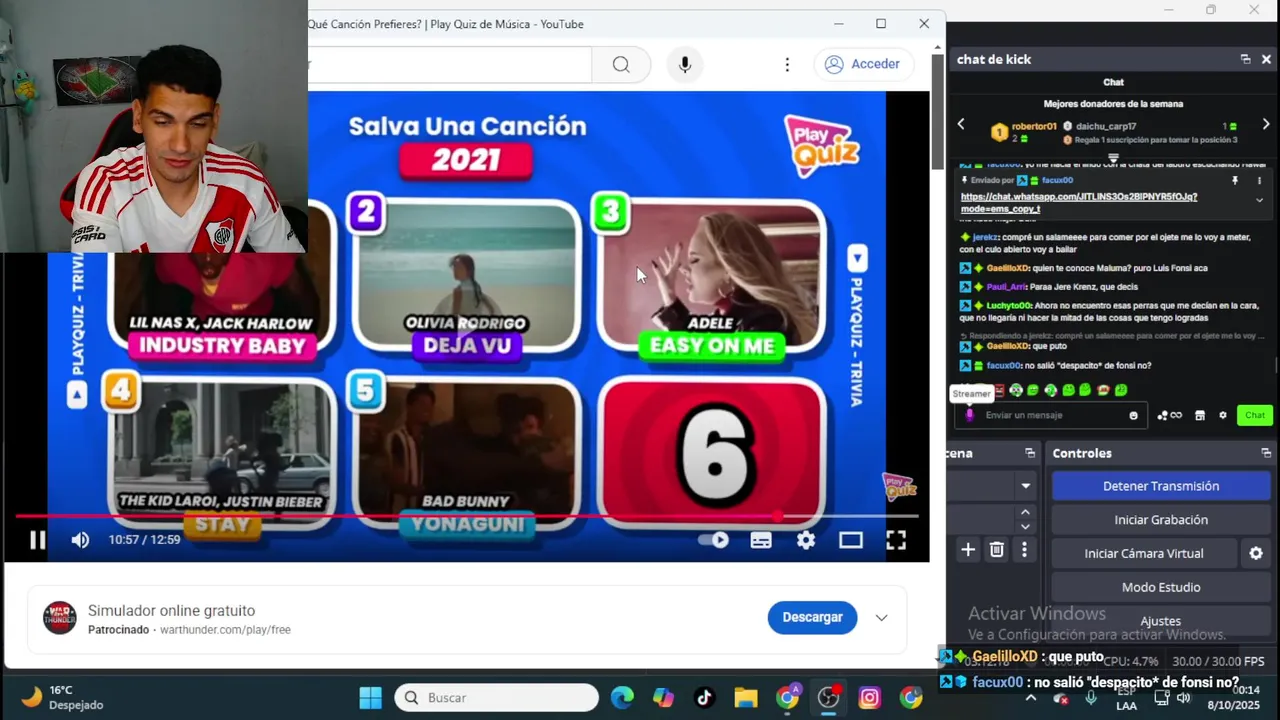
Task: Click the Detener Transmisión button
Action: (x=1160, y=486)
